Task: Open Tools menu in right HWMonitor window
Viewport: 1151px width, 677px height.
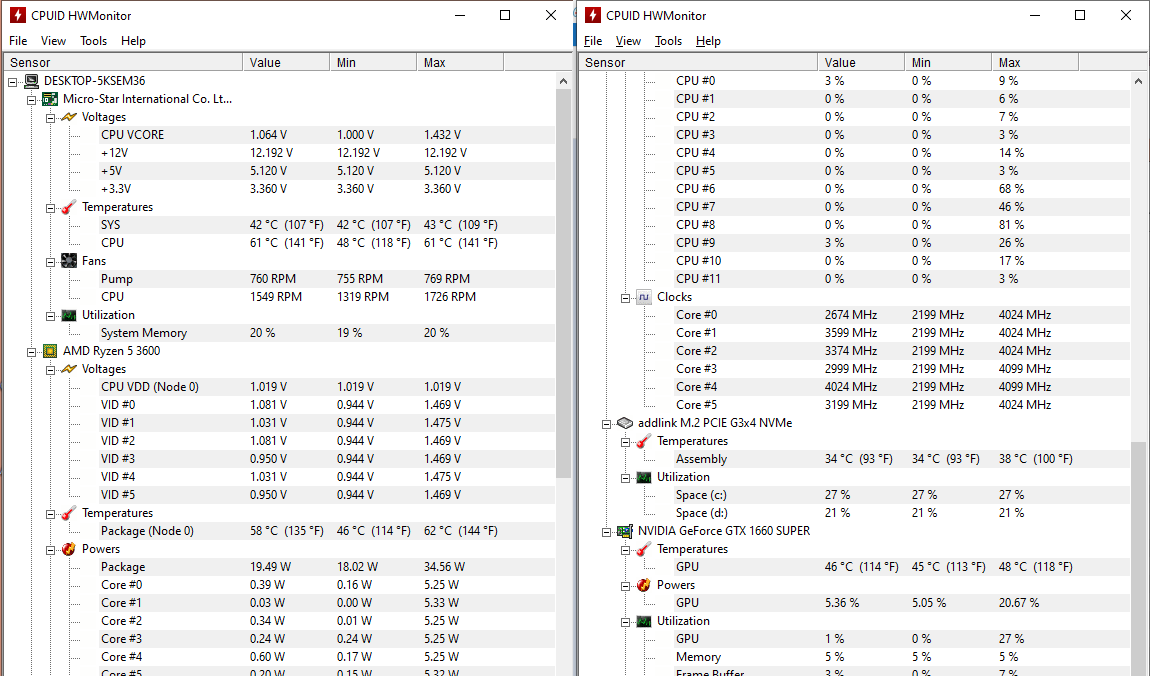Action: pyautogui.click(x=668, y=41)
